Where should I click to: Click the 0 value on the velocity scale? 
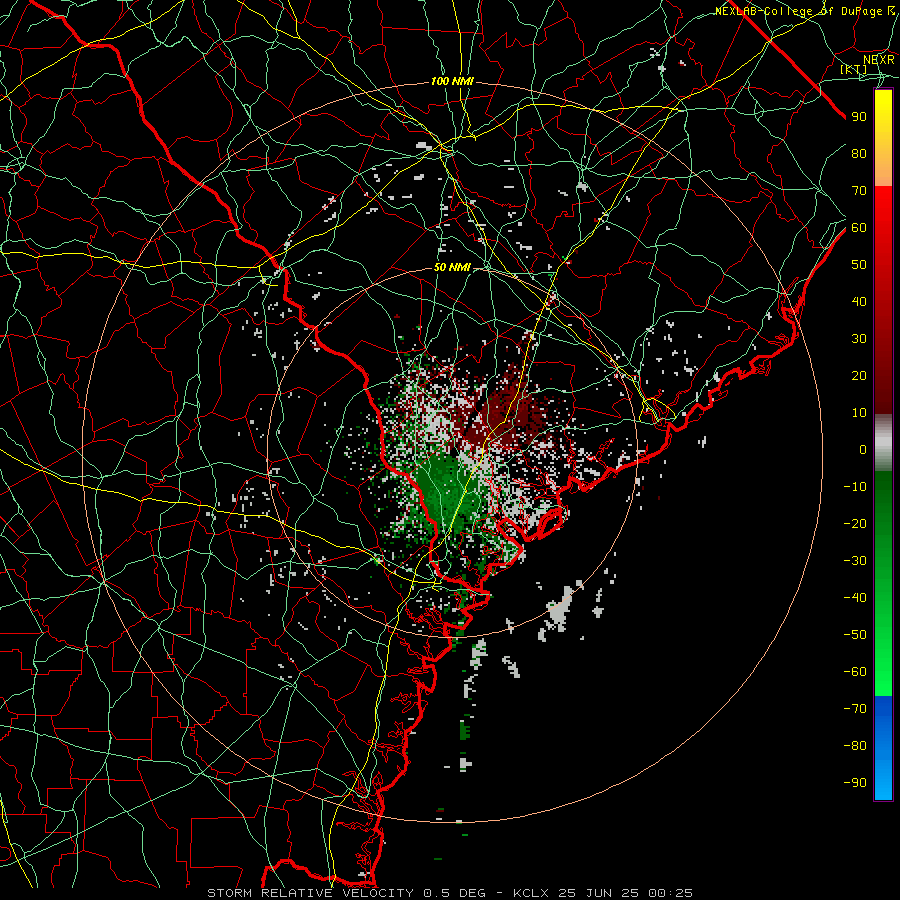click(863, 449)
